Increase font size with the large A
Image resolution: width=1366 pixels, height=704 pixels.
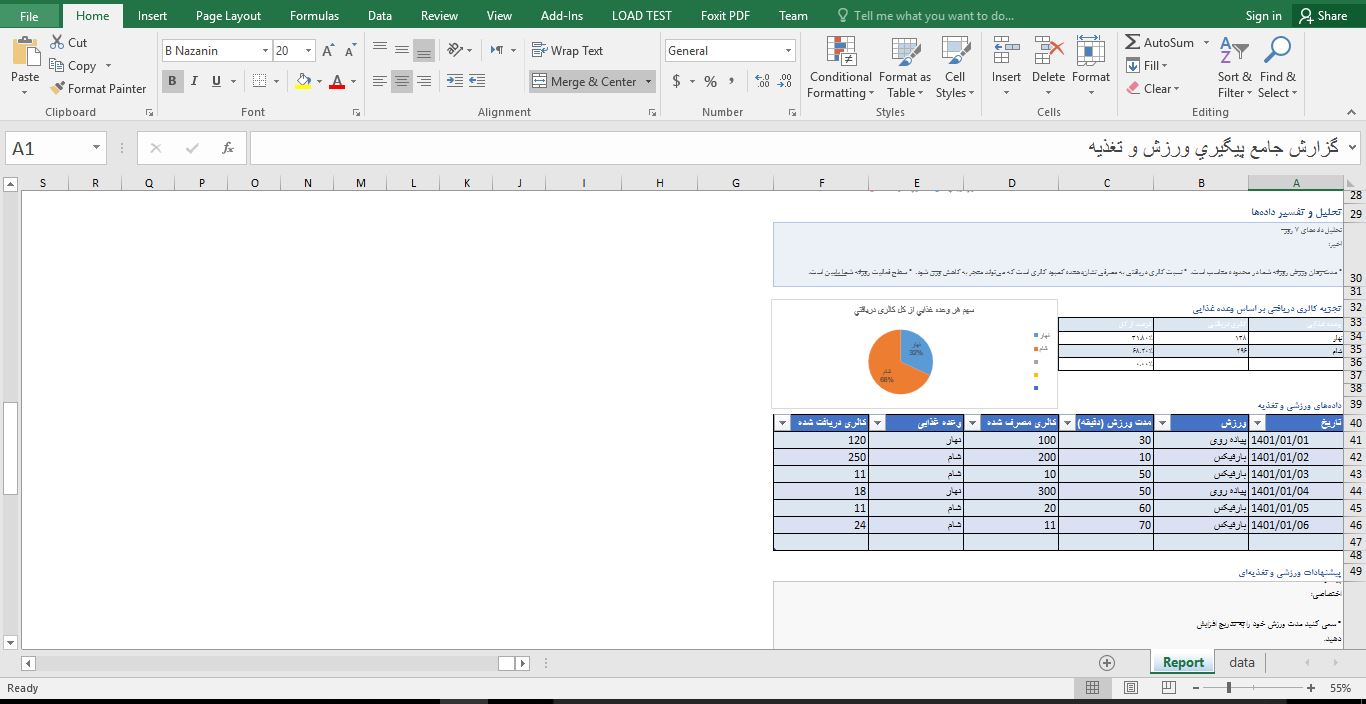pos(329,51)
